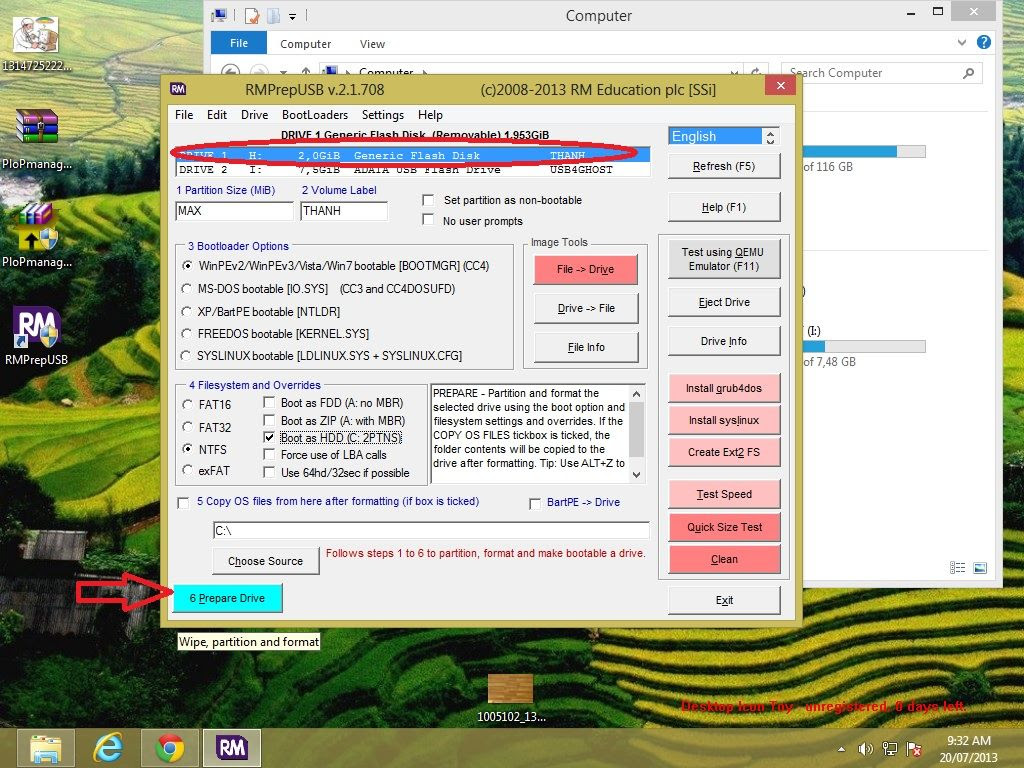Open the RMPrepUSB Help menu

click(430, 115)
